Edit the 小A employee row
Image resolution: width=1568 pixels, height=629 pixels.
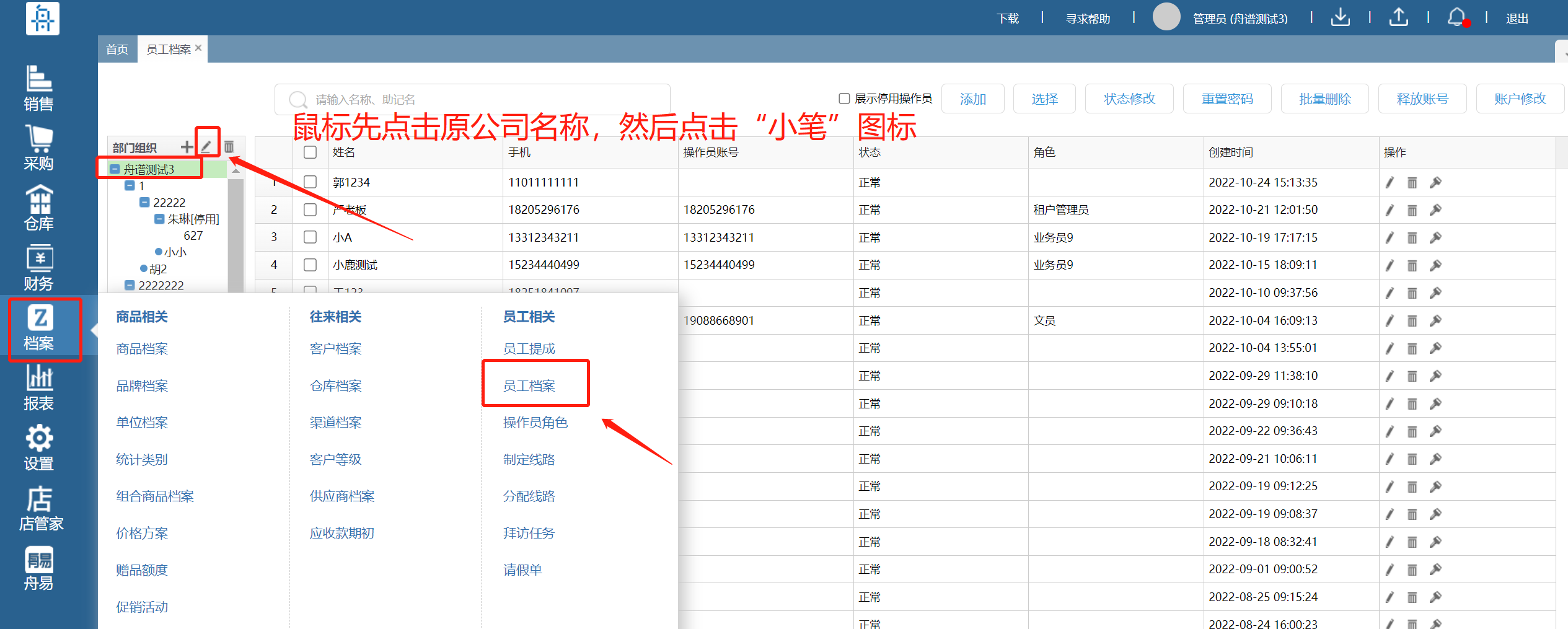click(x=1390, y=237)
